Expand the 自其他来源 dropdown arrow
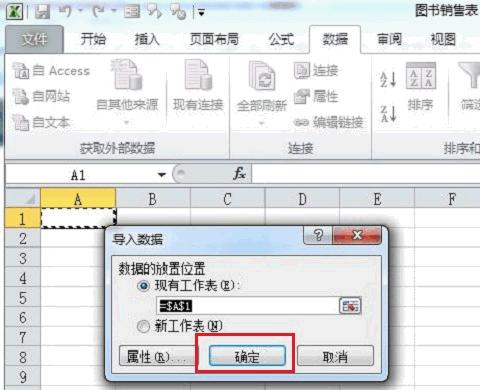Screen dimensions: 480x390 coord(126,122)
